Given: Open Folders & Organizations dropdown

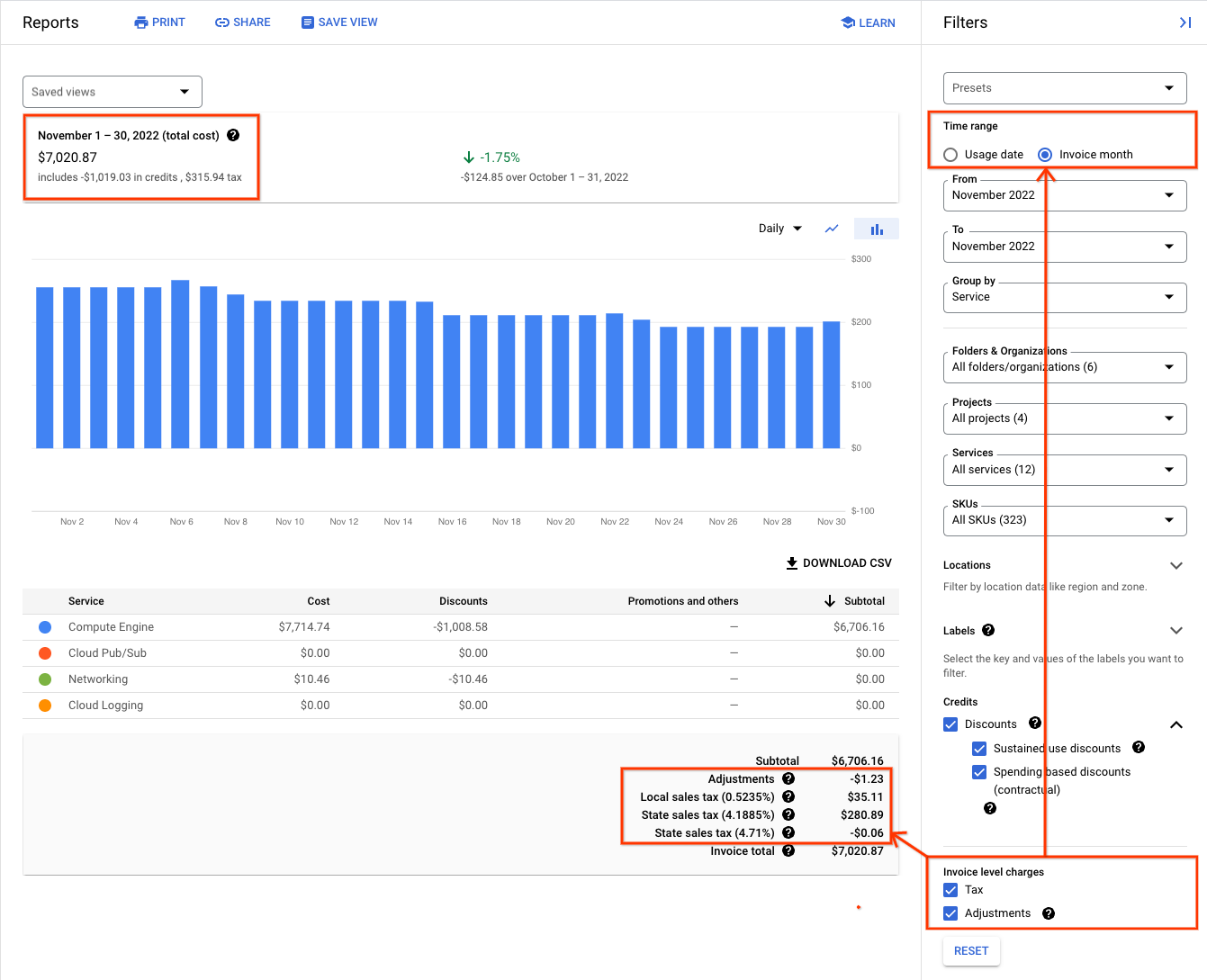Looking at the screenshot, I should pyautogui.click(x=1065, y=366).
